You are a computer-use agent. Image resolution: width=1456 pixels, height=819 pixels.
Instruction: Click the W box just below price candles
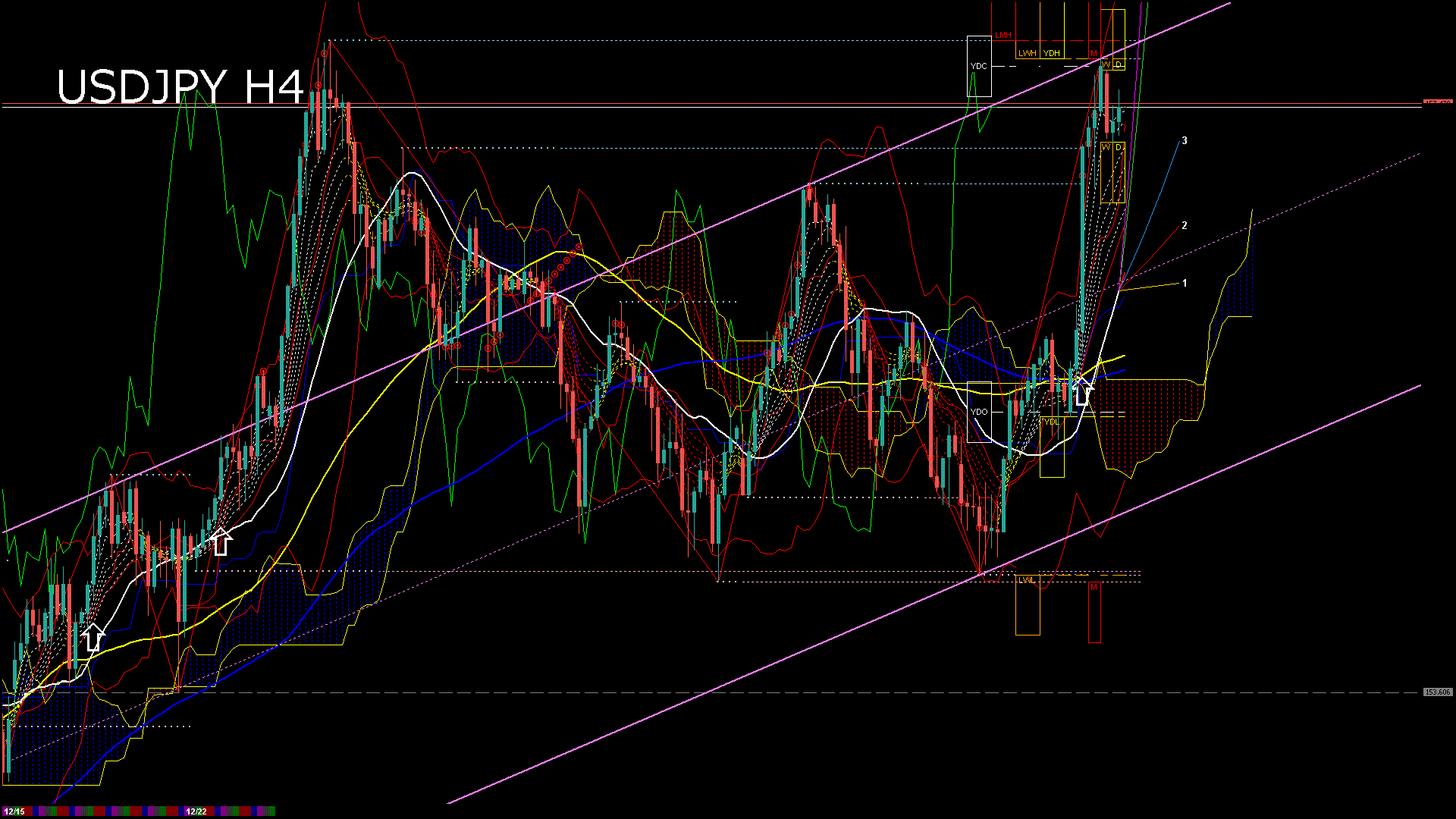(1106, 147)
